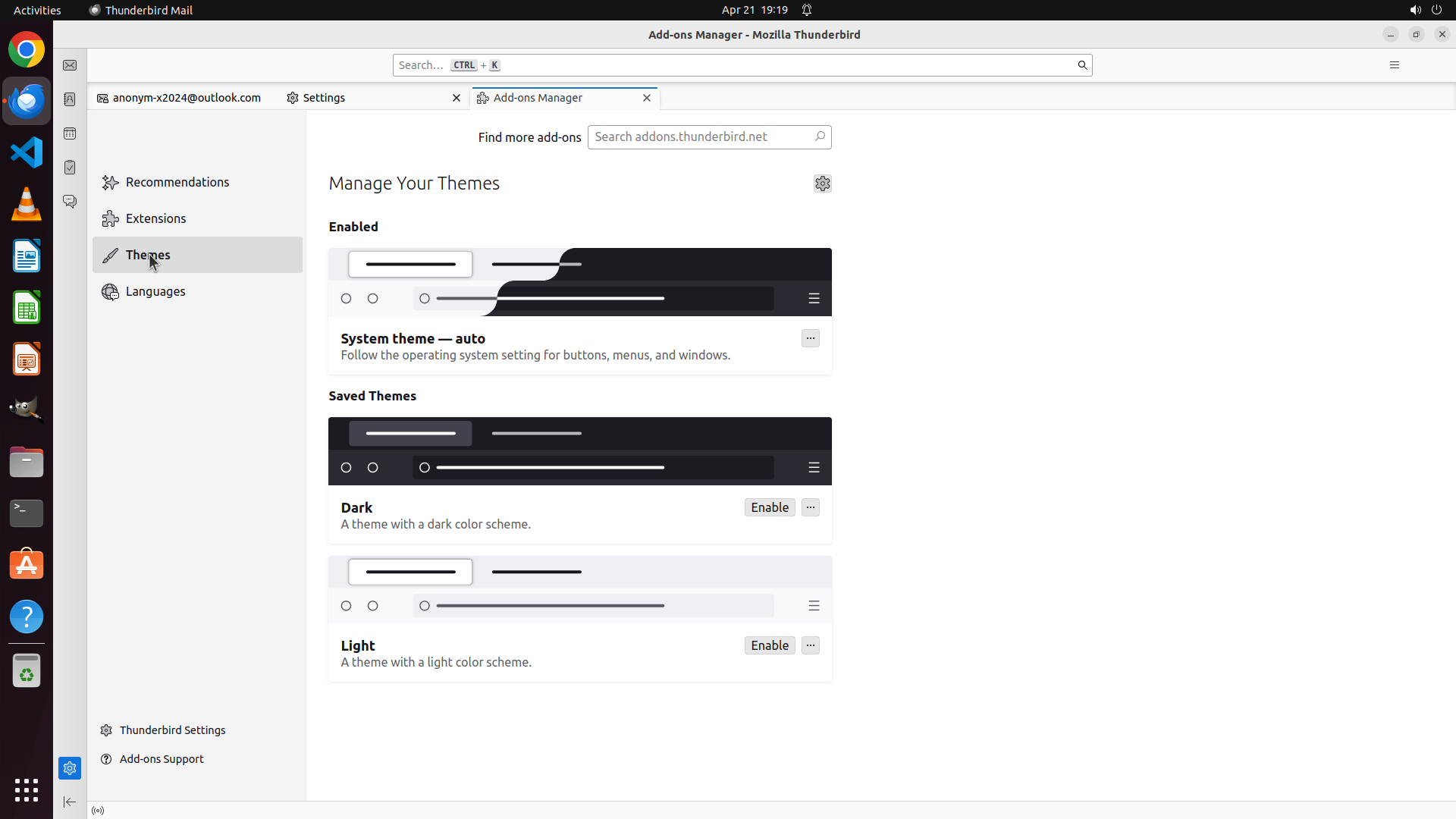Open the Thunderbird app menu

pyautogui.click(x=1394, y=65)
